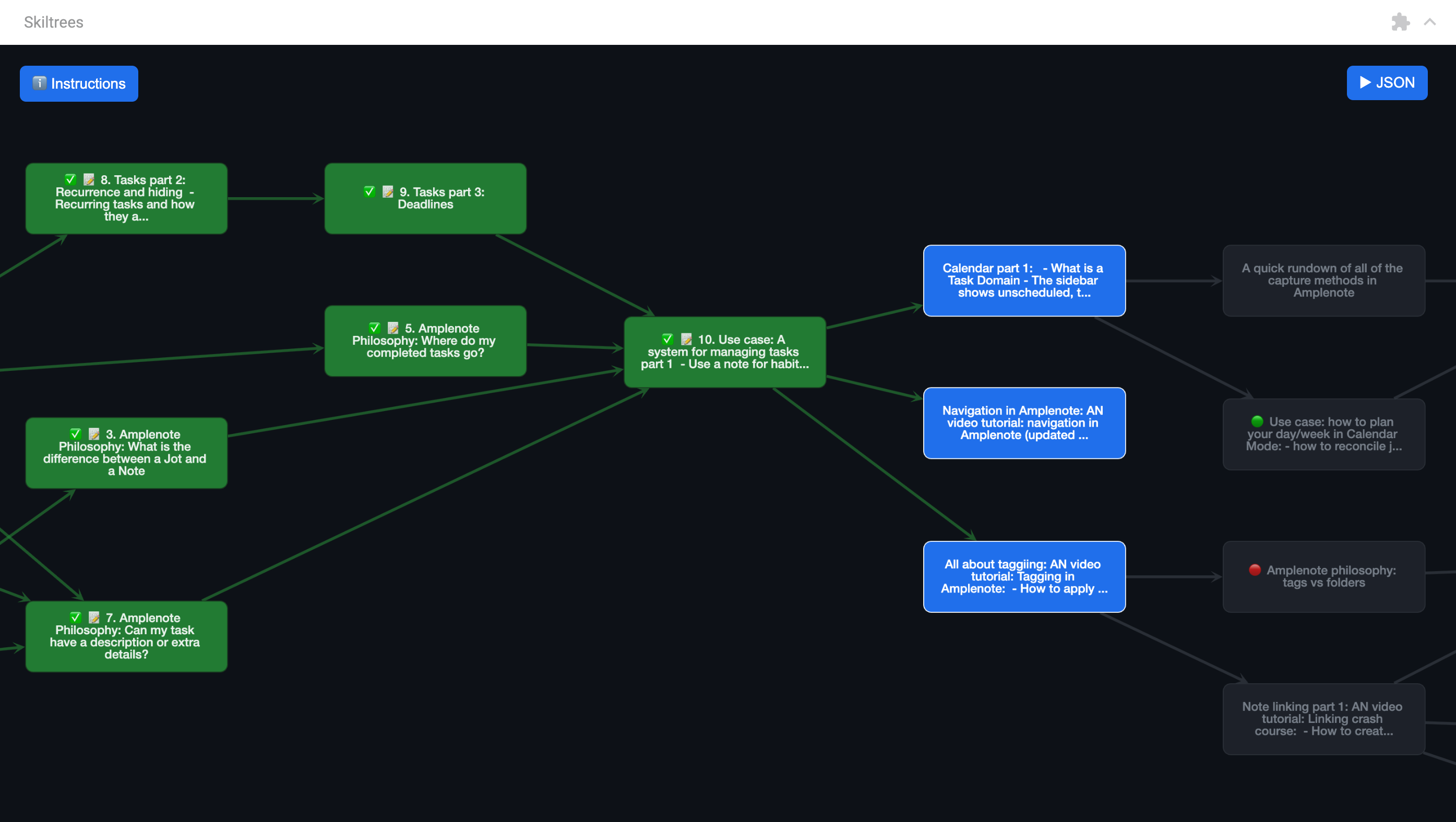
Task: Toggle checkmark on 5. Amplenote Philosophy node
Action: coord(374,328)
